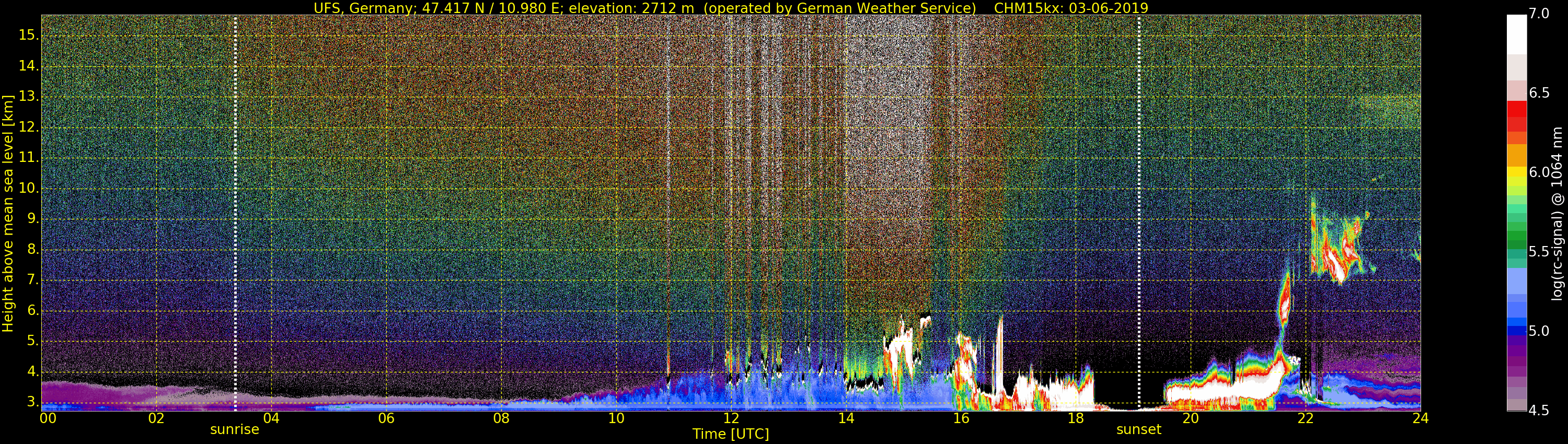Viewport: 1568px width, 444px height.
Task: Click the '10.' height axis tick label
Action: tap(29, 188)
